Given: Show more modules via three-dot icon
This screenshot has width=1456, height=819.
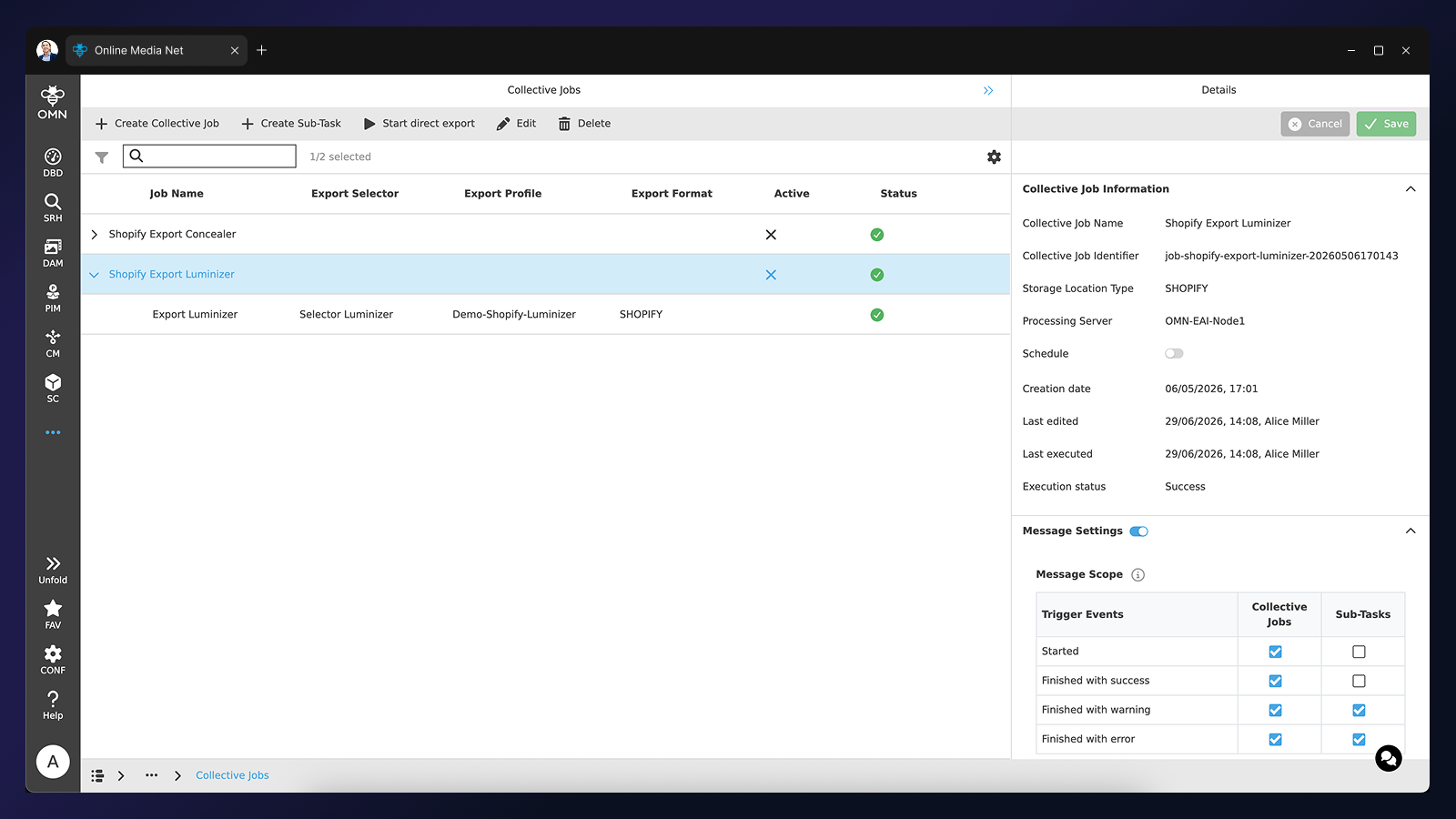Looking at the screenshot, I should point(53,432).
